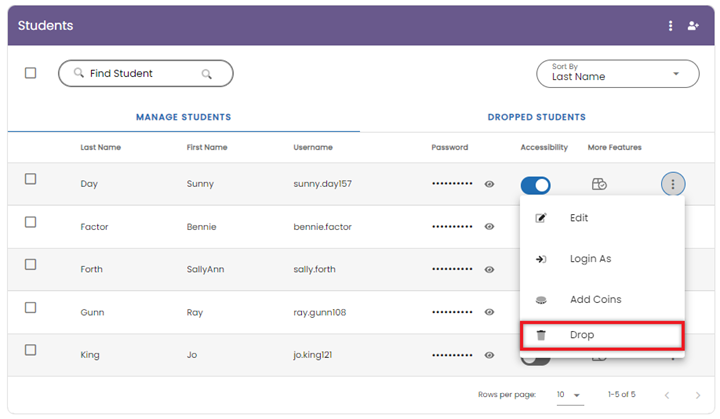This screenshot has height=419, width=720.
Task: Click the Accessibility column header
Action: [544, 147]
